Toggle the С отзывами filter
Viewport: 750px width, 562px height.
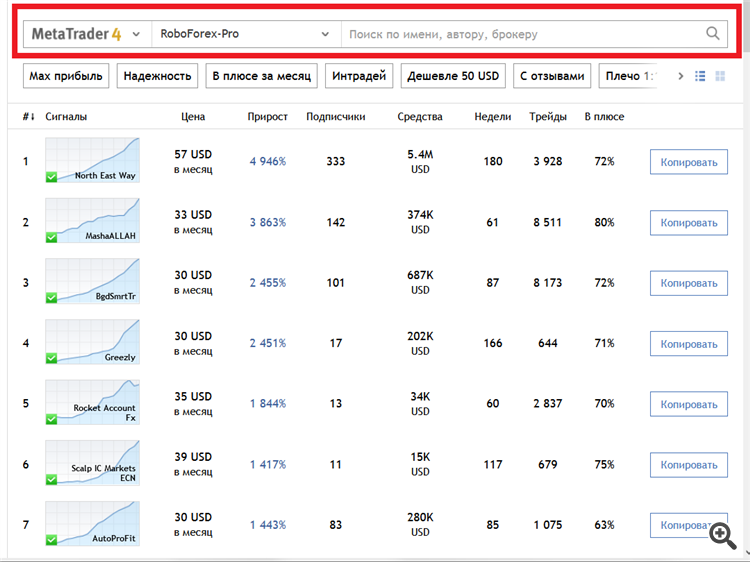[550, 76]
